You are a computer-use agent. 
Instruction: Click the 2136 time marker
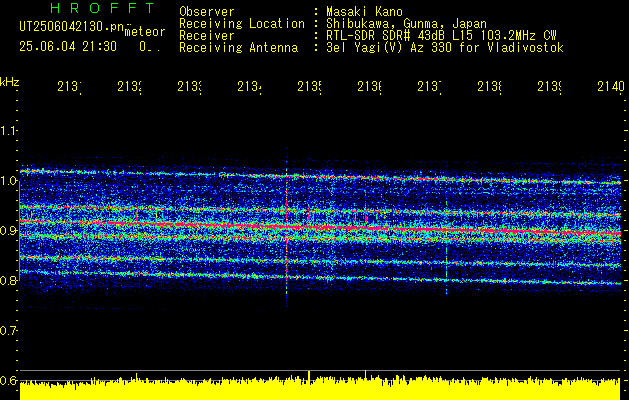[369, 86]
